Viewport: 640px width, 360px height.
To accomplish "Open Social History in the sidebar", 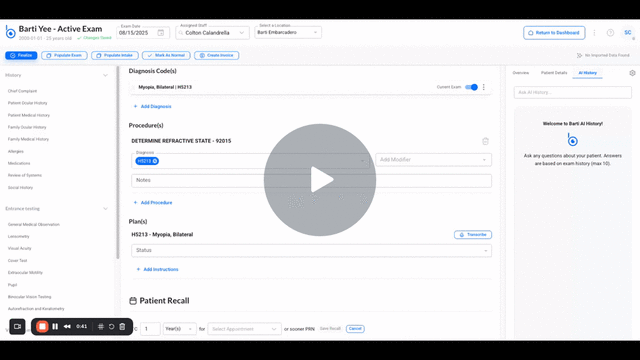I will [20, 188].
